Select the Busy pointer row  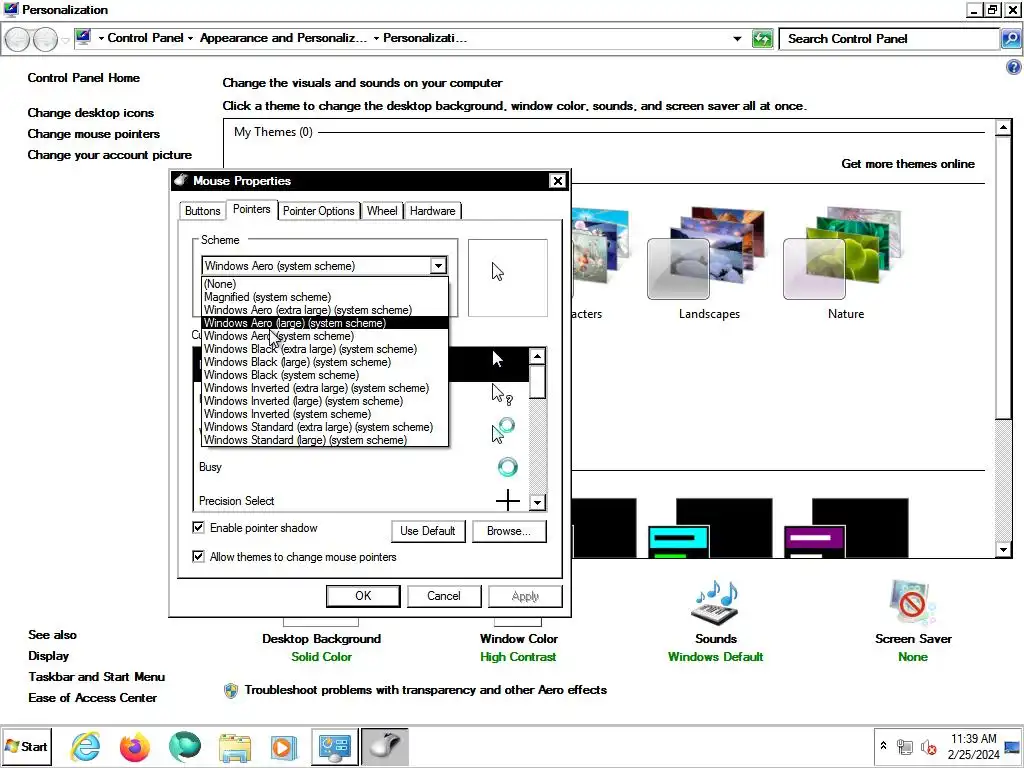[360, 467]
